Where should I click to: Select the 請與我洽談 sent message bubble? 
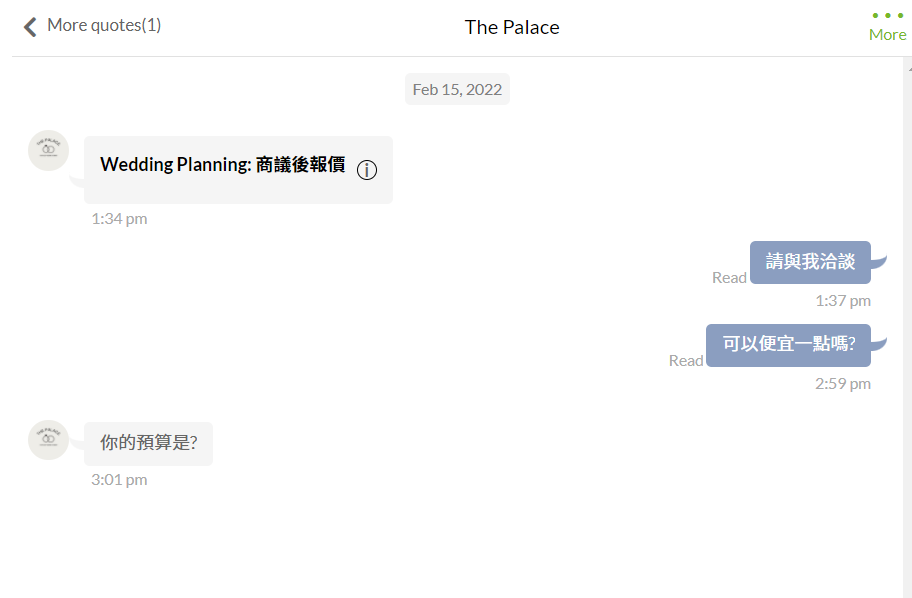click(x=810, y=262)
